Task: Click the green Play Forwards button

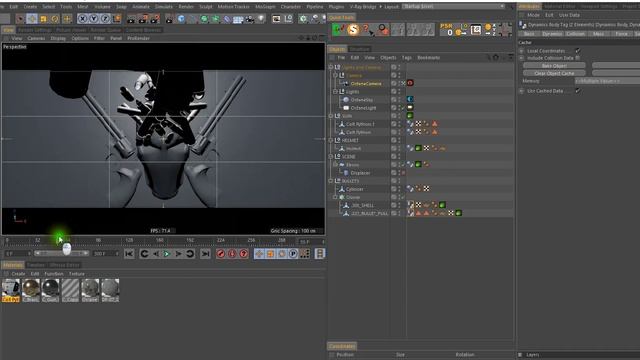Action: (167, 254)
